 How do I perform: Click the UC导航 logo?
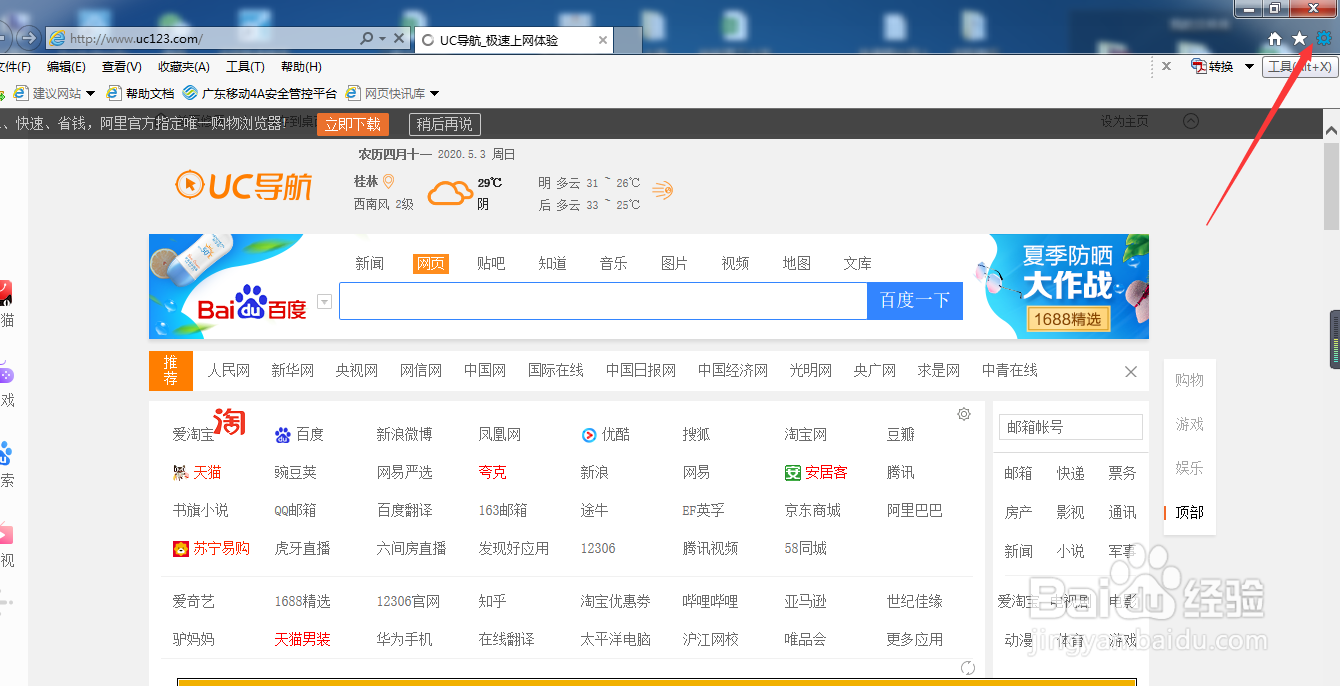(243, 185)
